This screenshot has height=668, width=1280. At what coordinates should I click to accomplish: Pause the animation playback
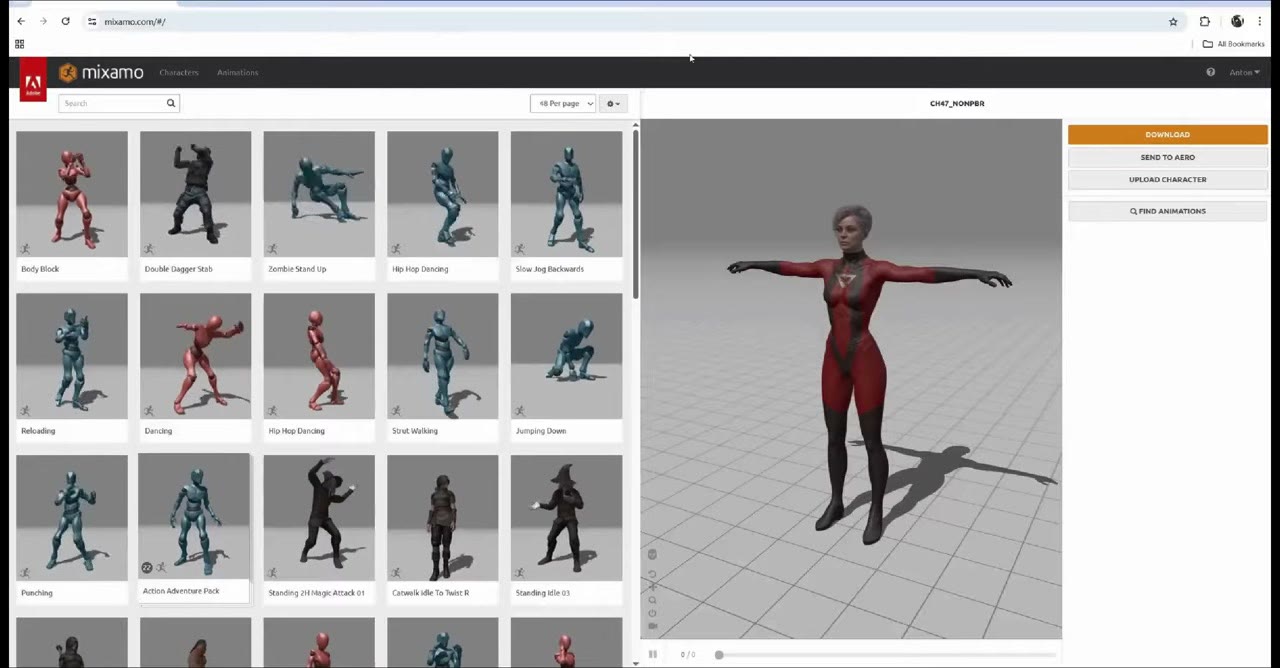click(x=652, y=655)
